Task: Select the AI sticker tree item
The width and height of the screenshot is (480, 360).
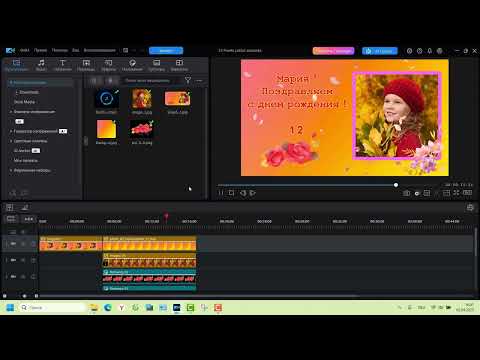Action: click(27, 151)
